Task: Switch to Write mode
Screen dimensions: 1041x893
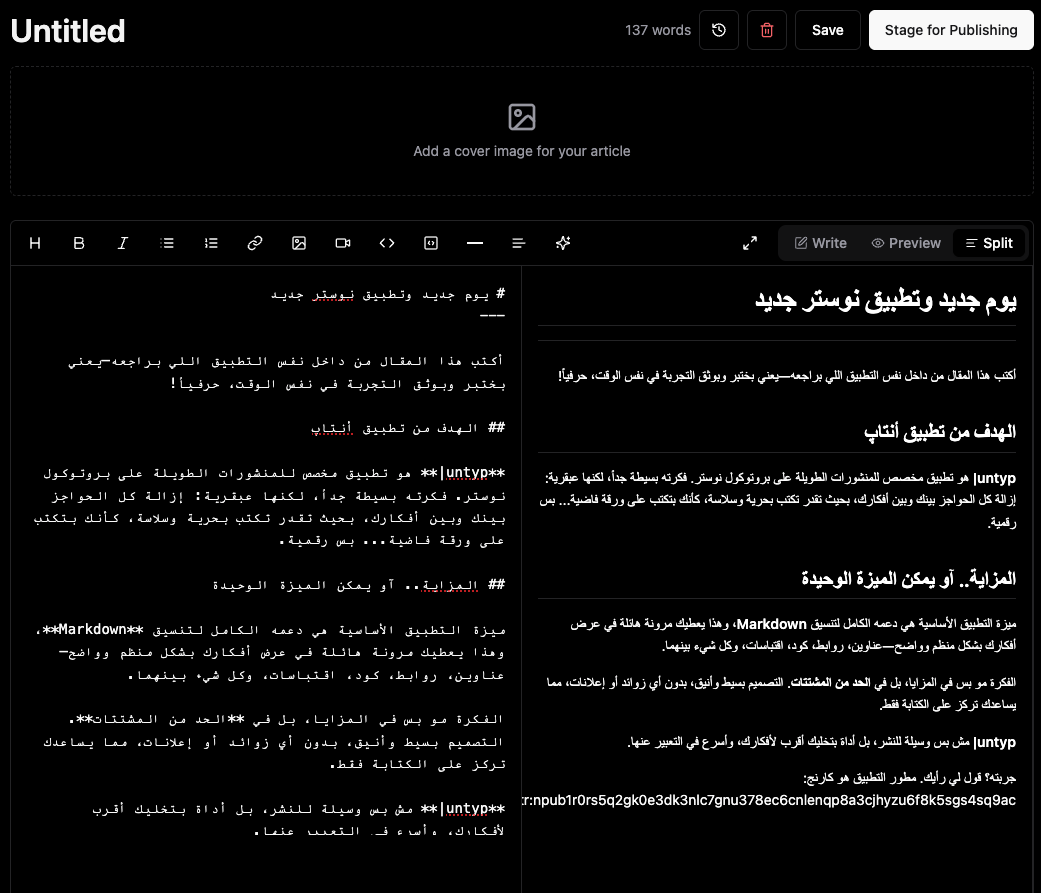Action: [x=821, y=243]
